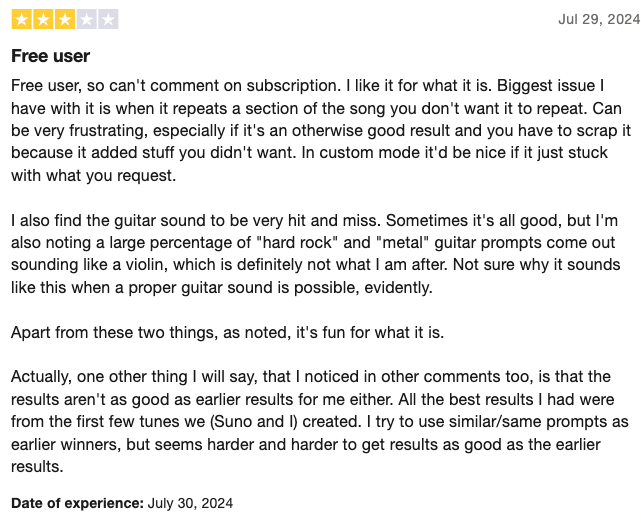Click the paragraph about guitar sound quality

pyautogui.click(x=316, y=254)
